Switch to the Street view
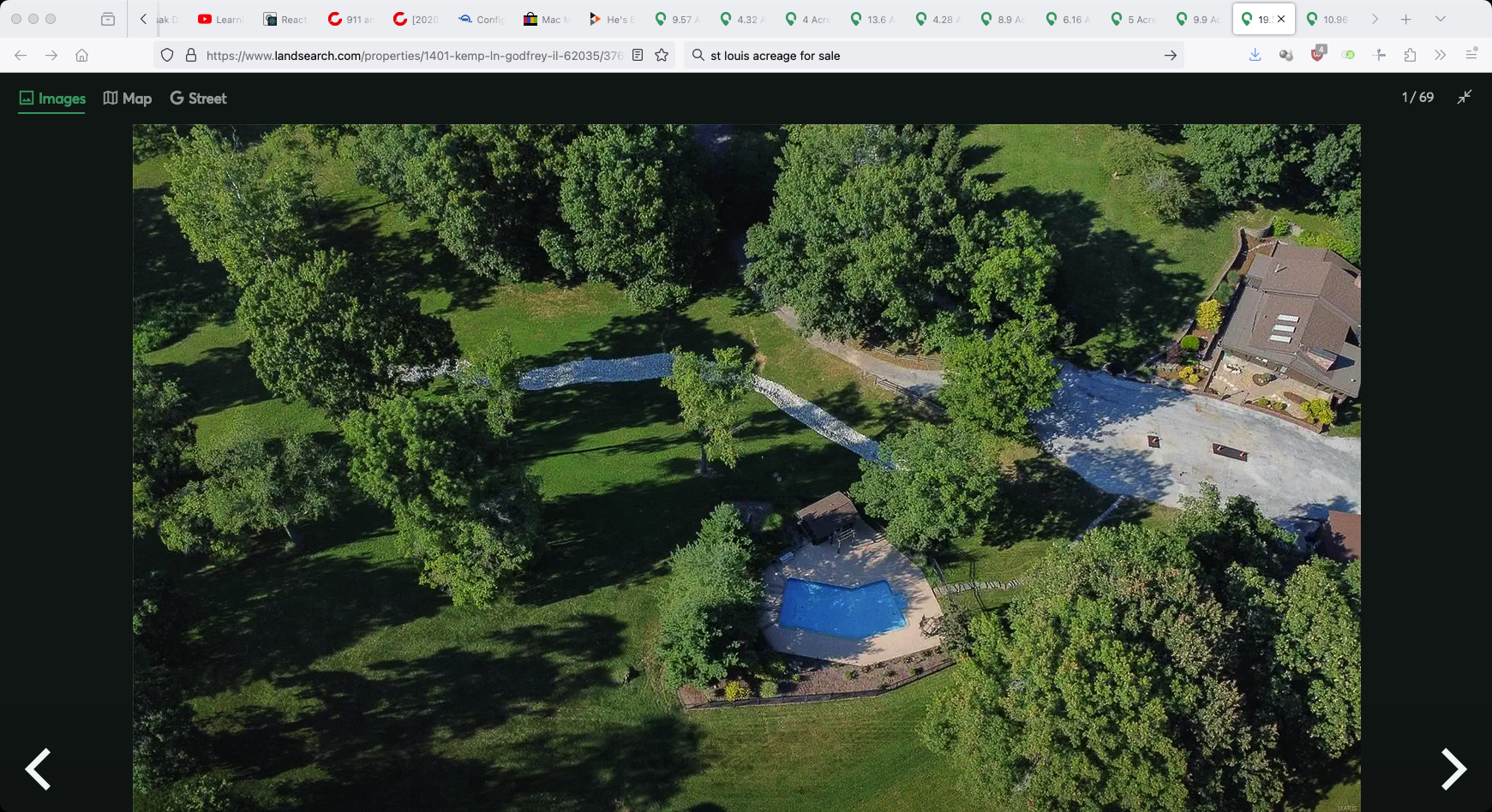The image size is (1492, 812). pos(198,99)
